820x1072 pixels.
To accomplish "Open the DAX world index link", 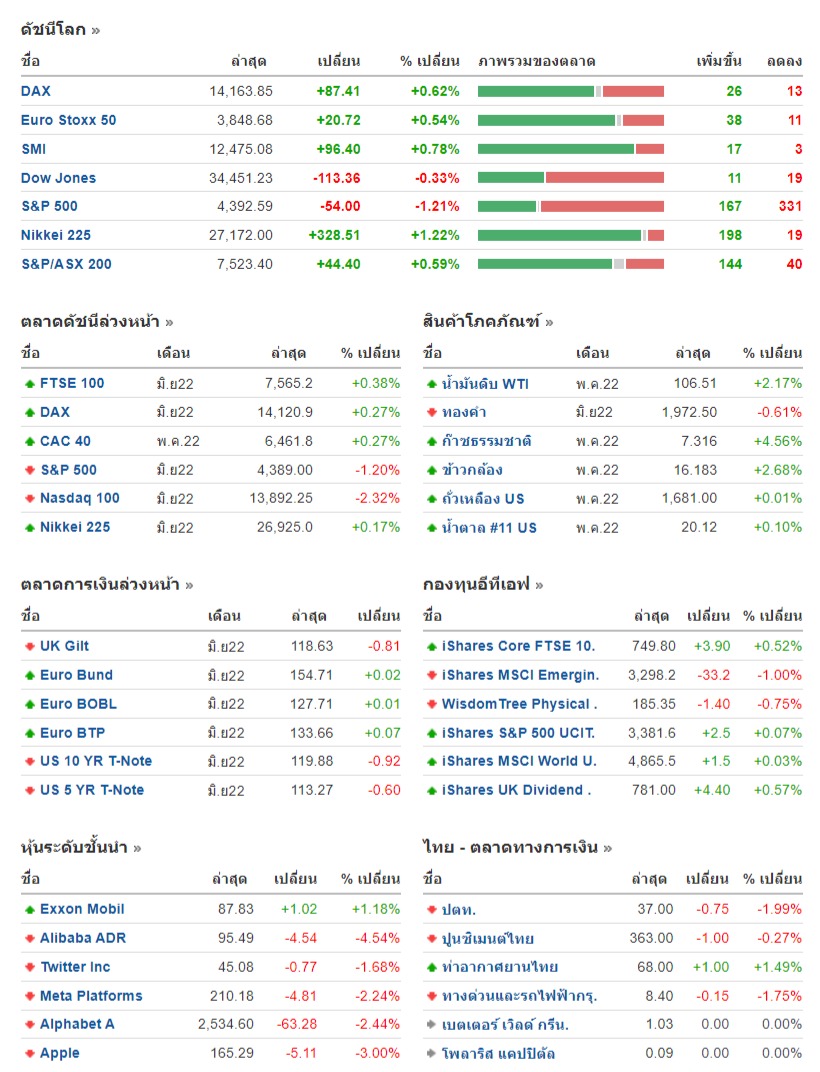I will (x=36, y=91).
